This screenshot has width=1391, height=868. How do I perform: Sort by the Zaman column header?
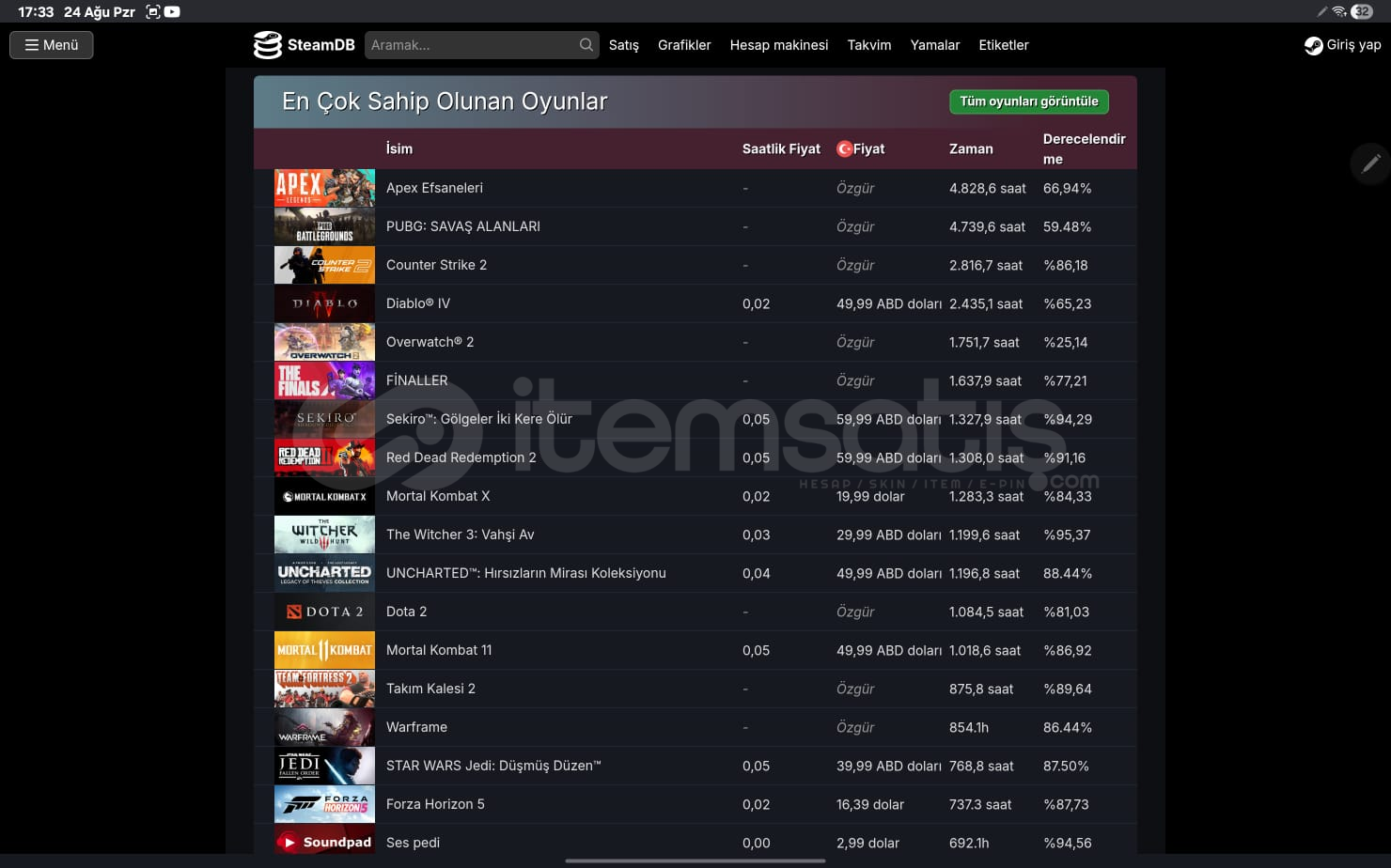(x=971, y=148)
